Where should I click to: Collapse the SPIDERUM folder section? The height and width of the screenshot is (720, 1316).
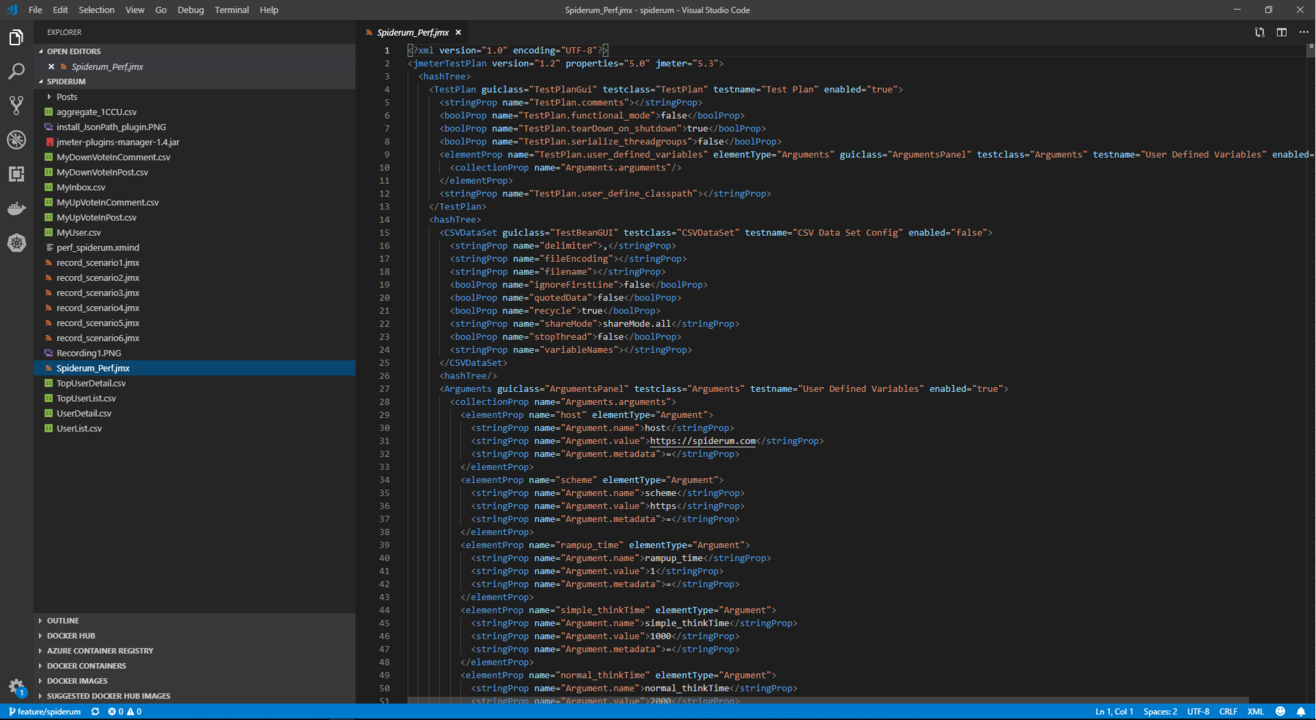tap(194, 81)
